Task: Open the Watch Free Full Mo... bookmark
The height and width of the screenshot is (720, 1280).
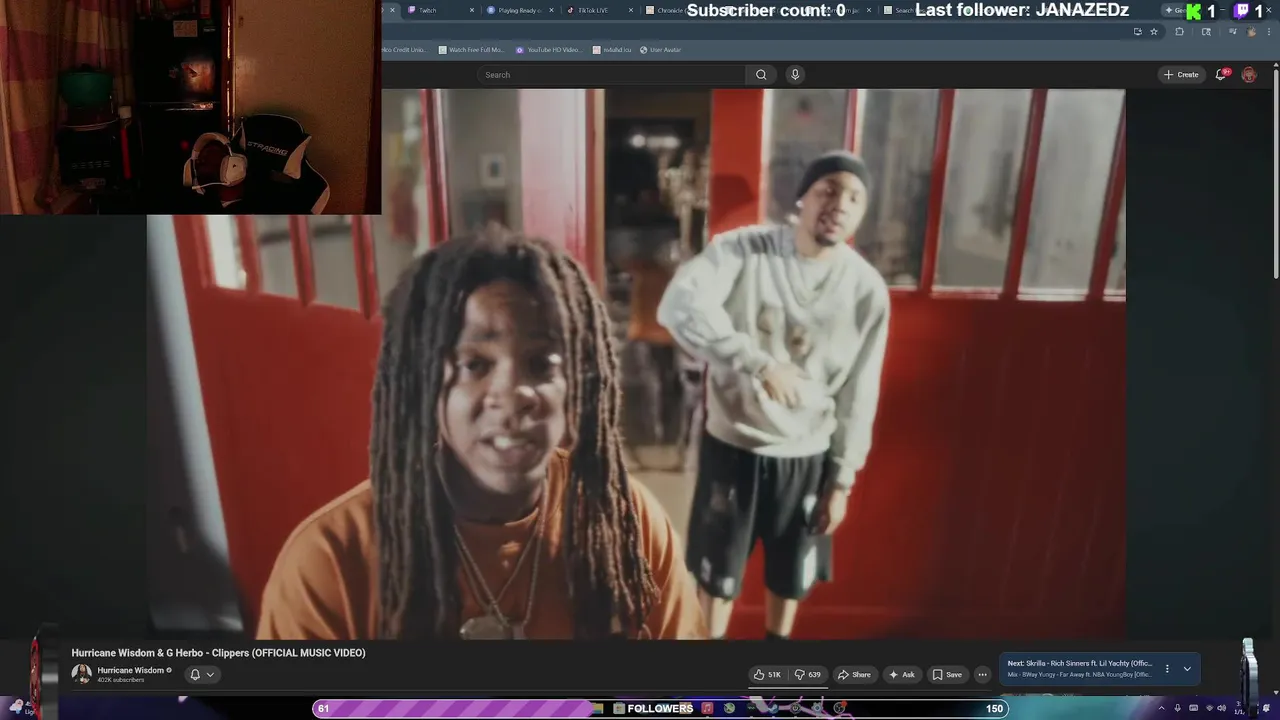Action: coord(470,50)
